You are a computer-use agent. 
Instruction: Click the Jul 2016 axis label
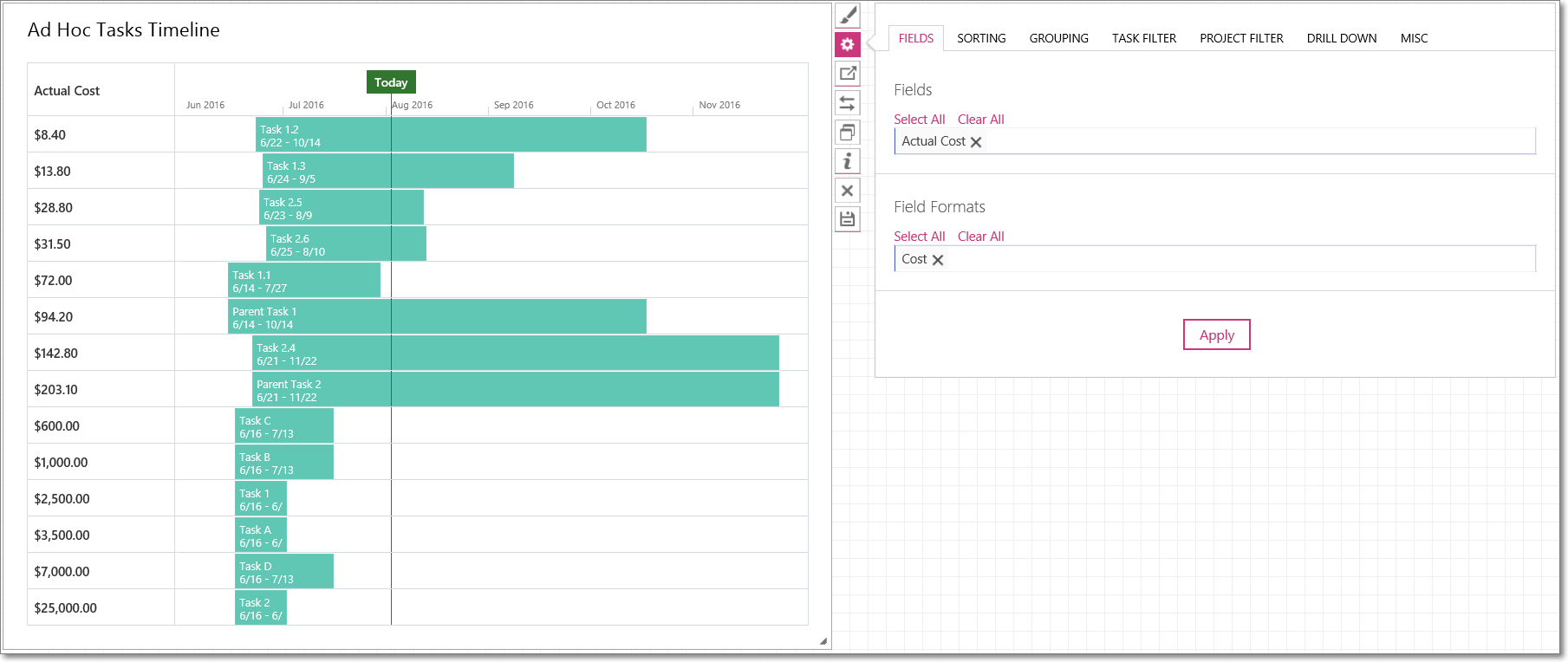click(306, 105)
